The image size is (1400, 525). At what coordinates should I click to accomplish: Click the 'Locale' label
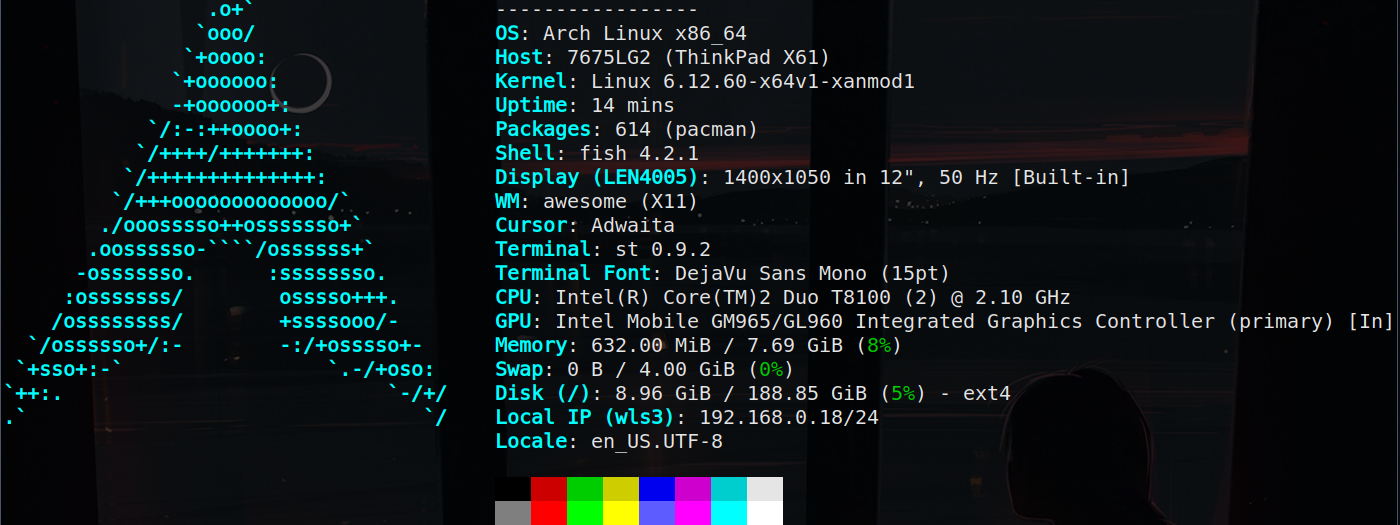click(x=531, y=441)
